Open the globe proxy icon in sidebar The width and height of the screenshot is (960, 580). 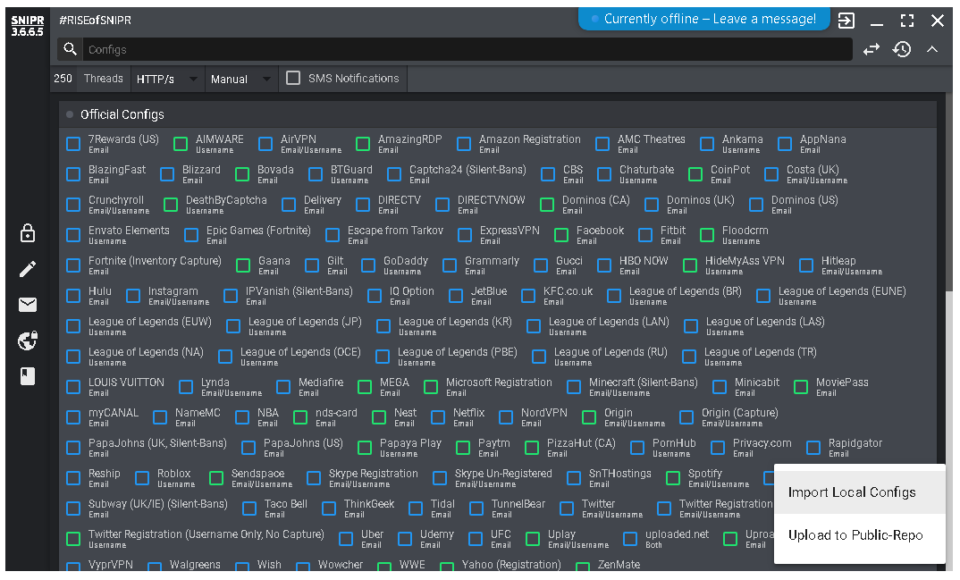28,341
